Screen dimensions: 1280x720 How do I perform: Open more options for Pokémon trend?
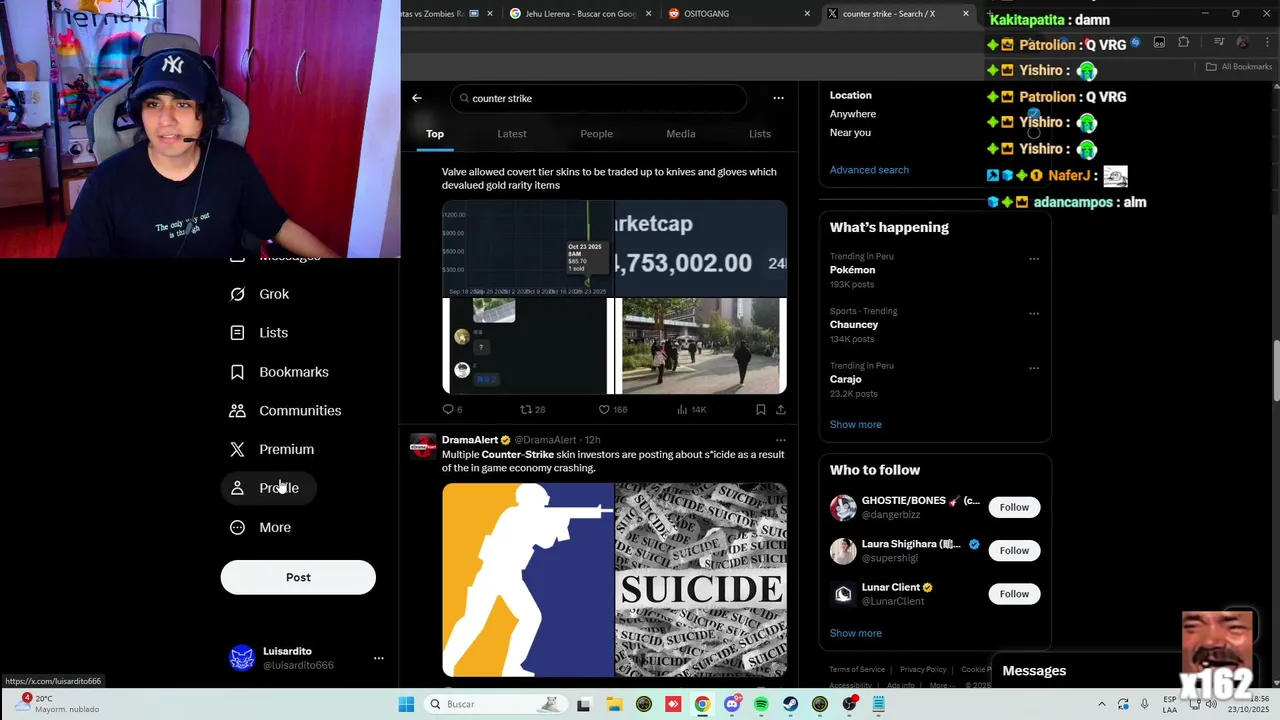[x=1034, y=259]
